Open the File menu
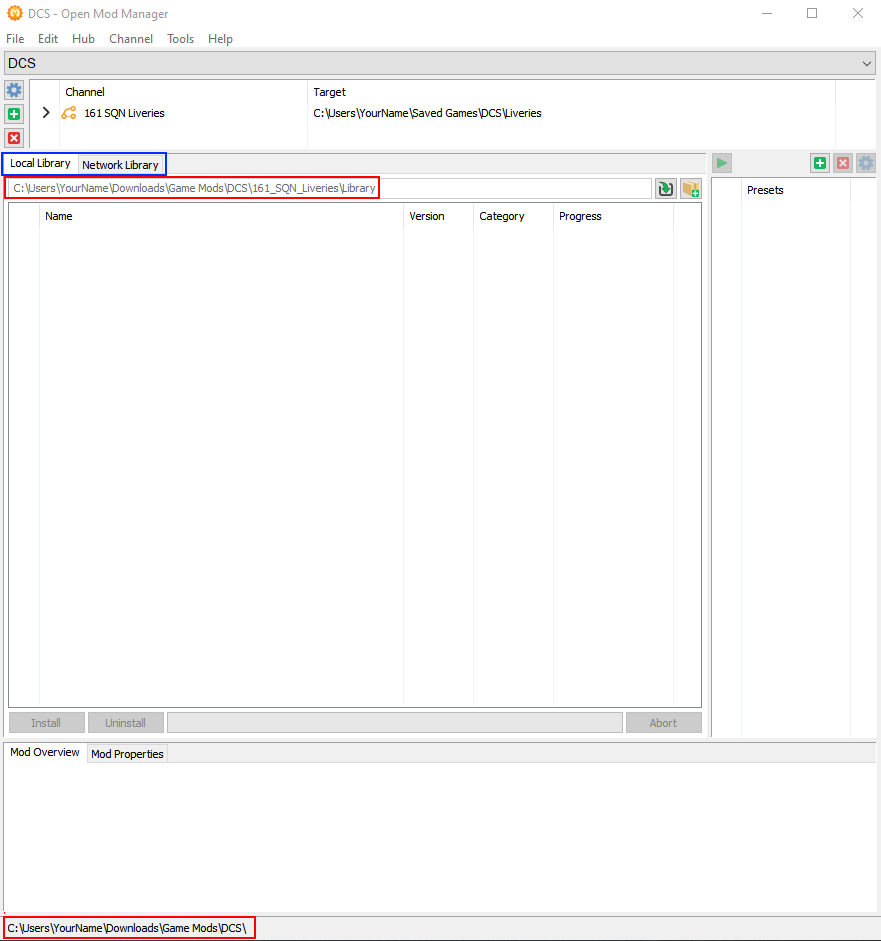Viewport: 881px width, 941px height. coord(15,39)
